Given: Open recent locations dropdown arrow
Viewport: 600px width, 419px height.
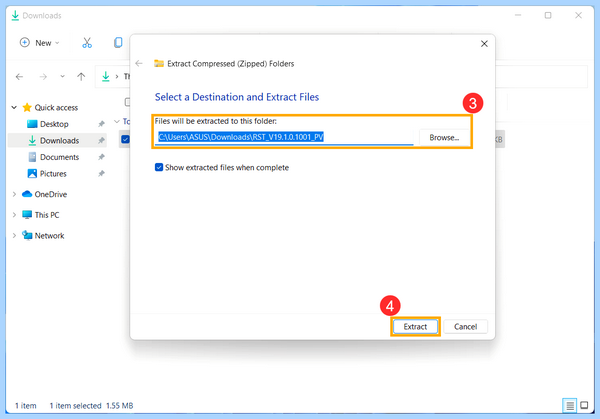Looking at the screenshot, I should 62,77.
